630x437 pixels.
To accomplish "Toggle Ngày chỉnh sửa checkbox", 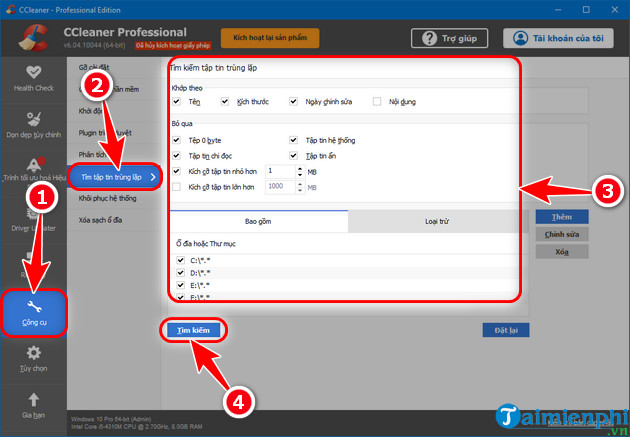I will tap(293, 101).
